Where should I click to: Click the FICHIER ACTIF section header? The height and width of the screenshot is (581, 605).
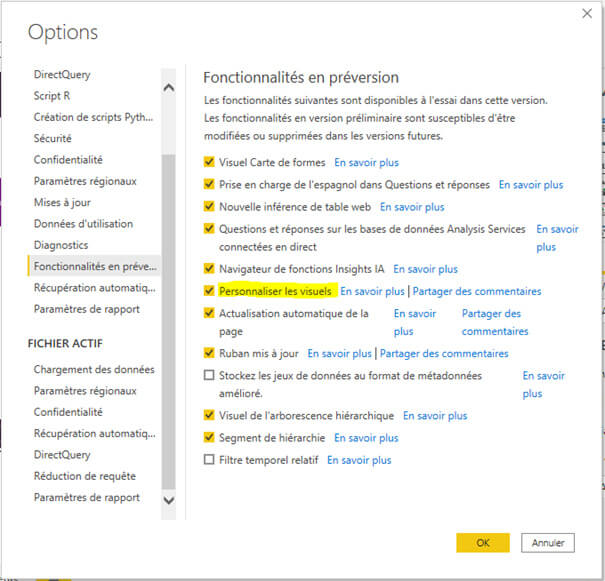[65, 343]
